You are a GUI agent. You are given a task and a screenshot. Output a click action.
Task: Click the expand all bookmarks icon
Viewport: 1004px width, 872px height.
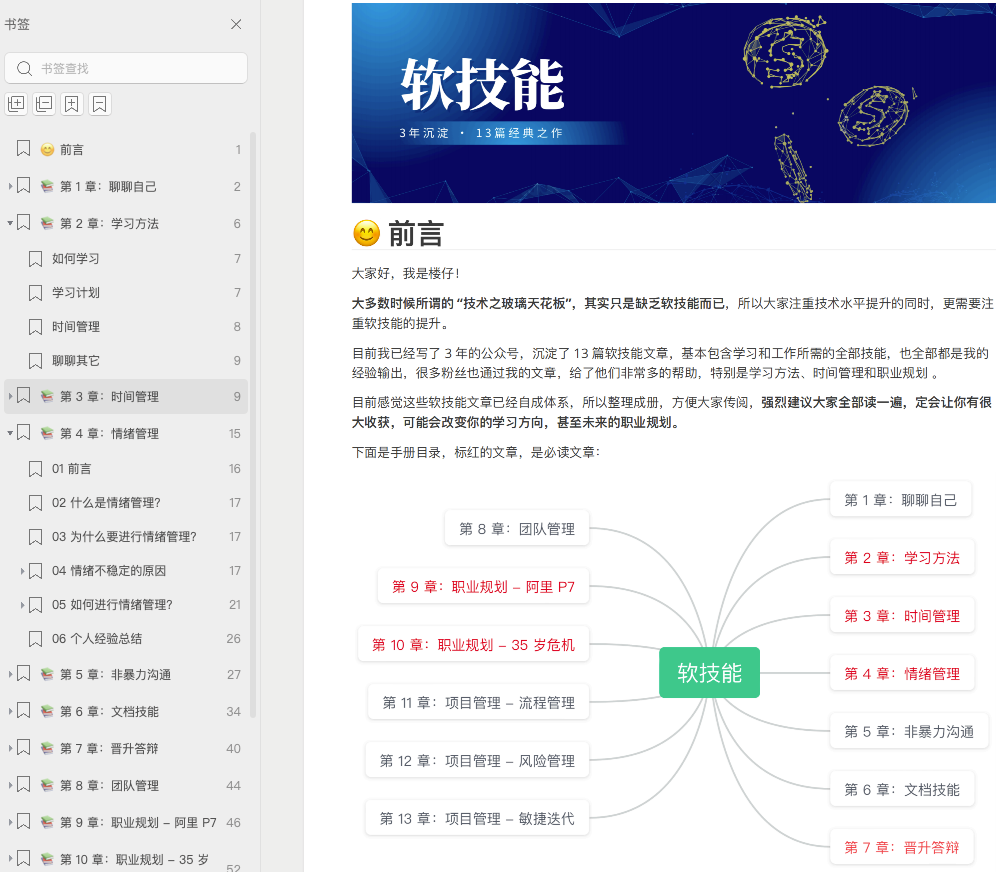pyautogui.click(x=16, y=104)
